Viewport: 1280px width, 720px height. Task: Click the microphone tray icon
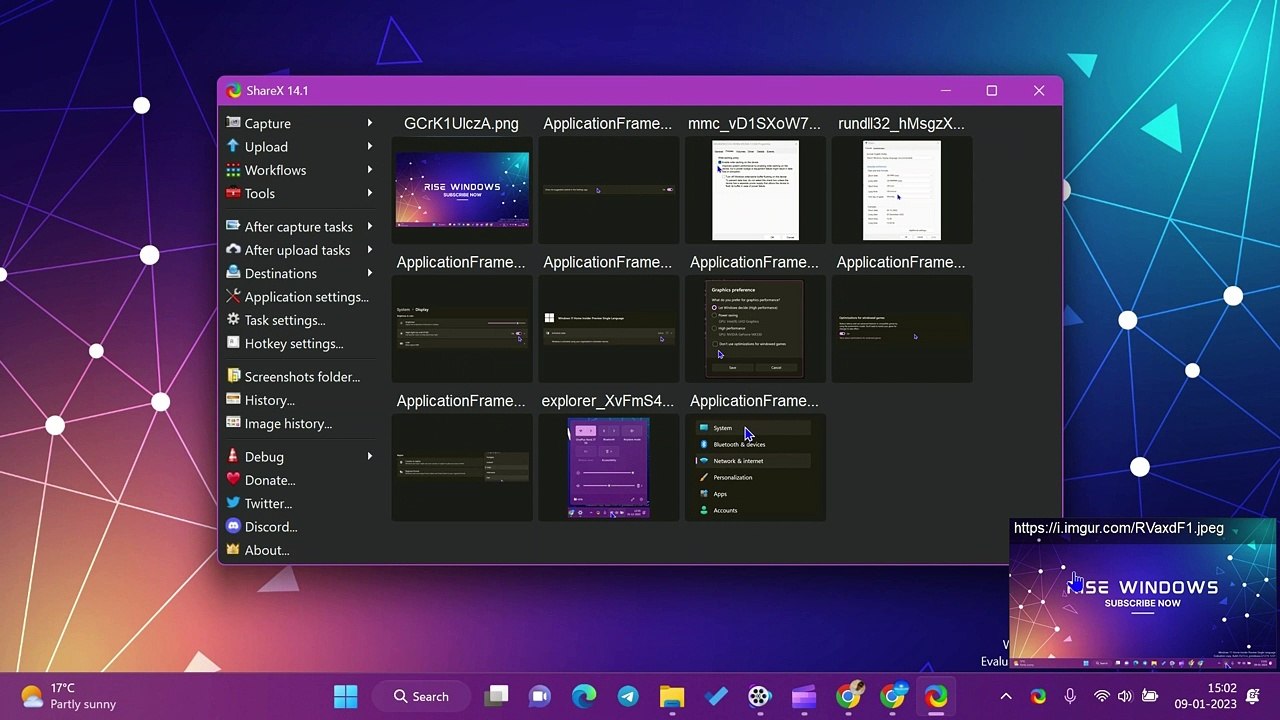tap(1070, 697)
